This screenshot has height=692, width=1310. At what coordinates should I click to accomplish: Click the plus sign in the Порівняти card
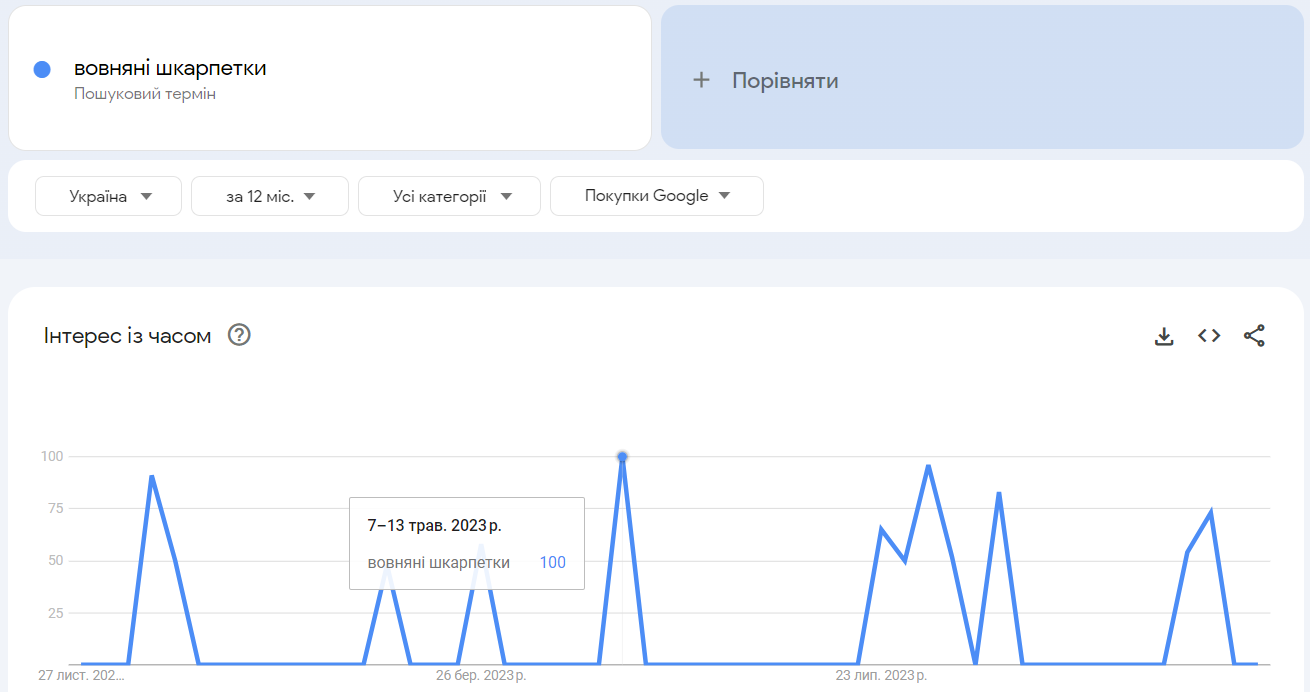700,79
